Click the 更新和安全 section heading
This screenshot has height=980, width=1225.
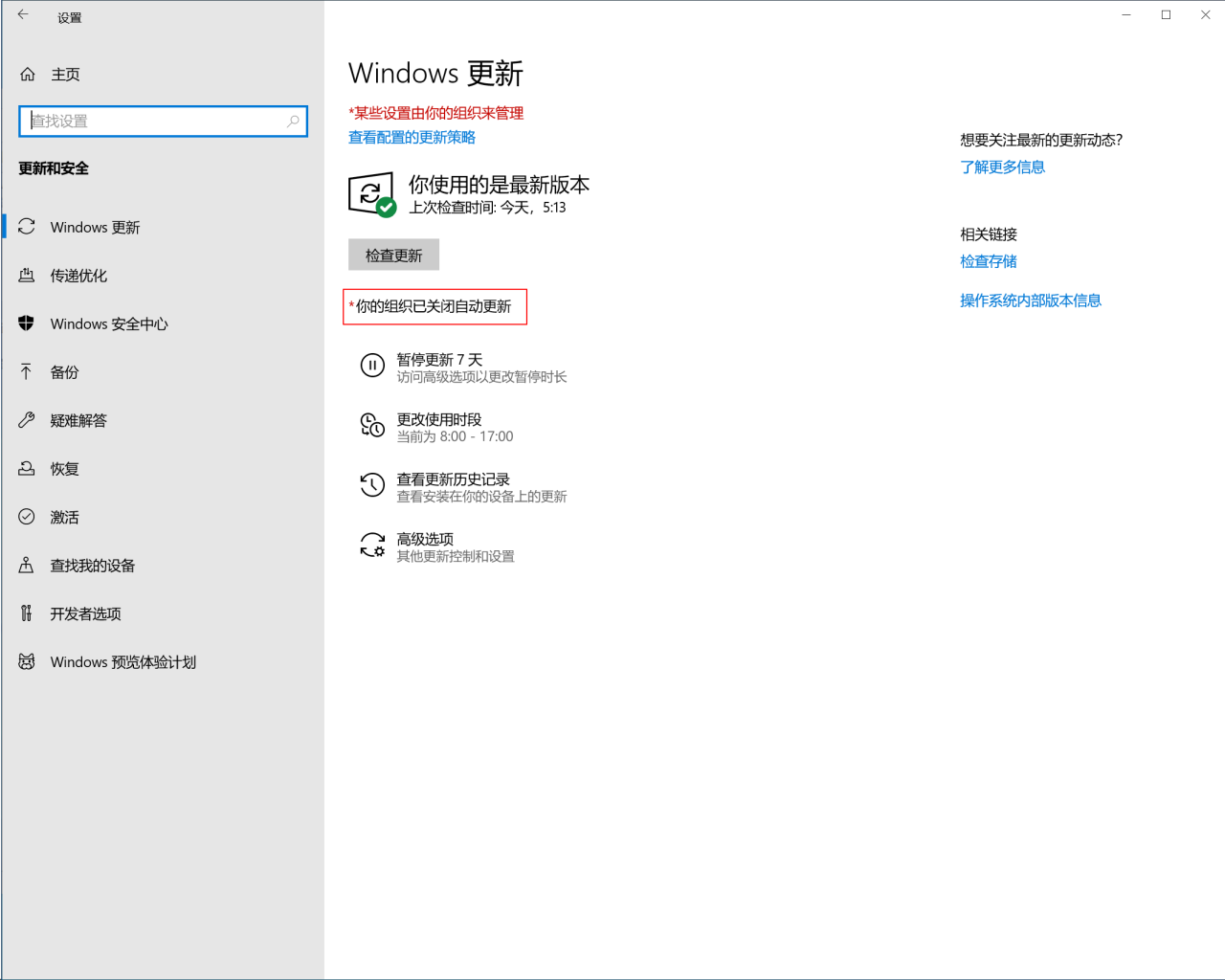click(54, 168)
